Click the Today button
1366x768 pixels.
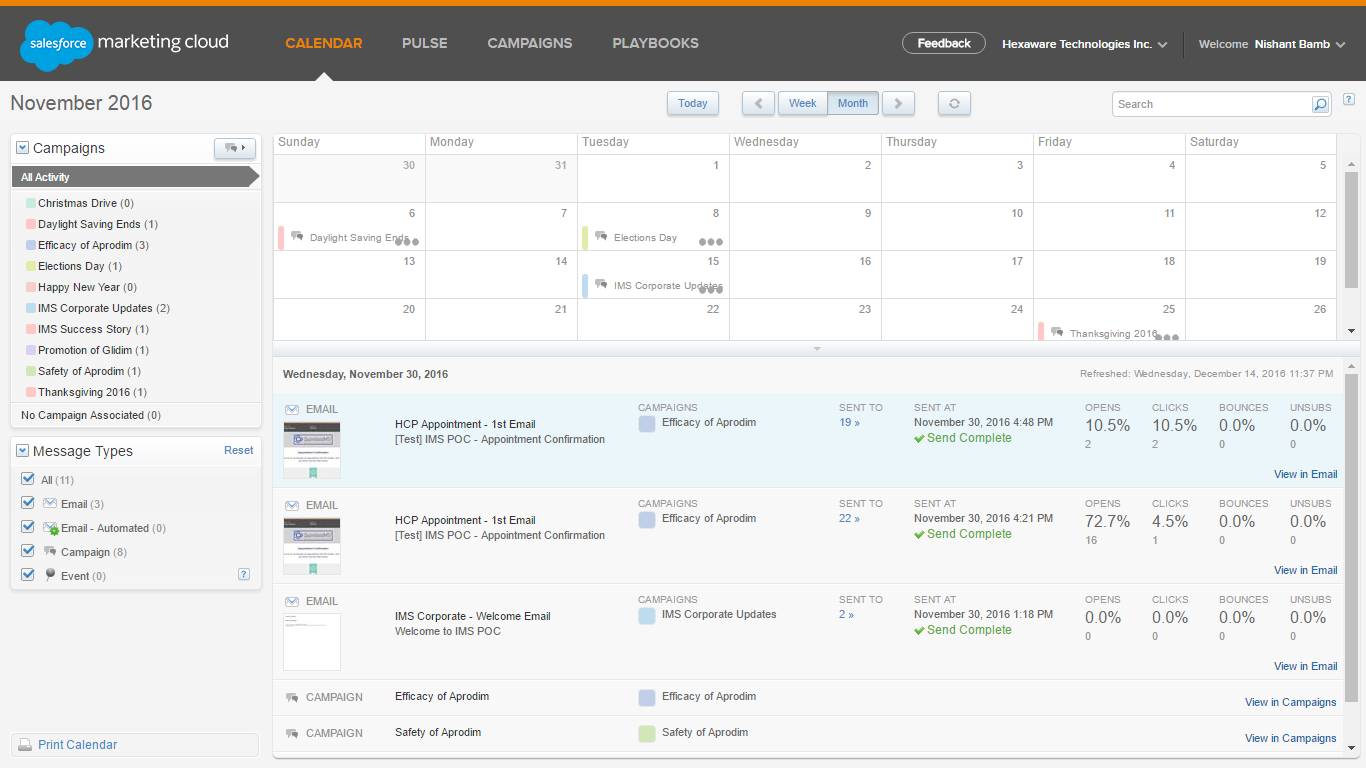tap(692, 103)
